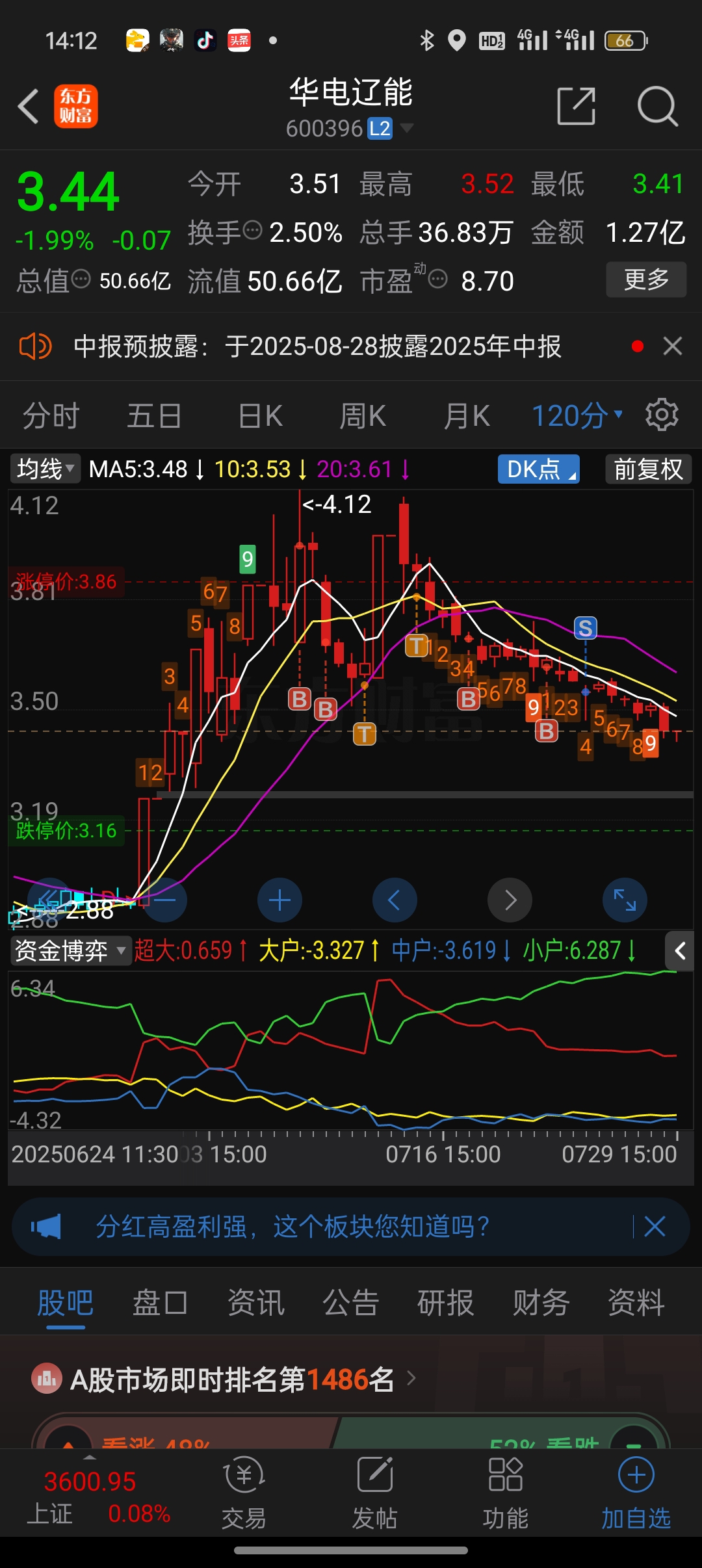Open the 均线 indicator dropdown
The image size is (702, 1568).
tap(45, 469)
